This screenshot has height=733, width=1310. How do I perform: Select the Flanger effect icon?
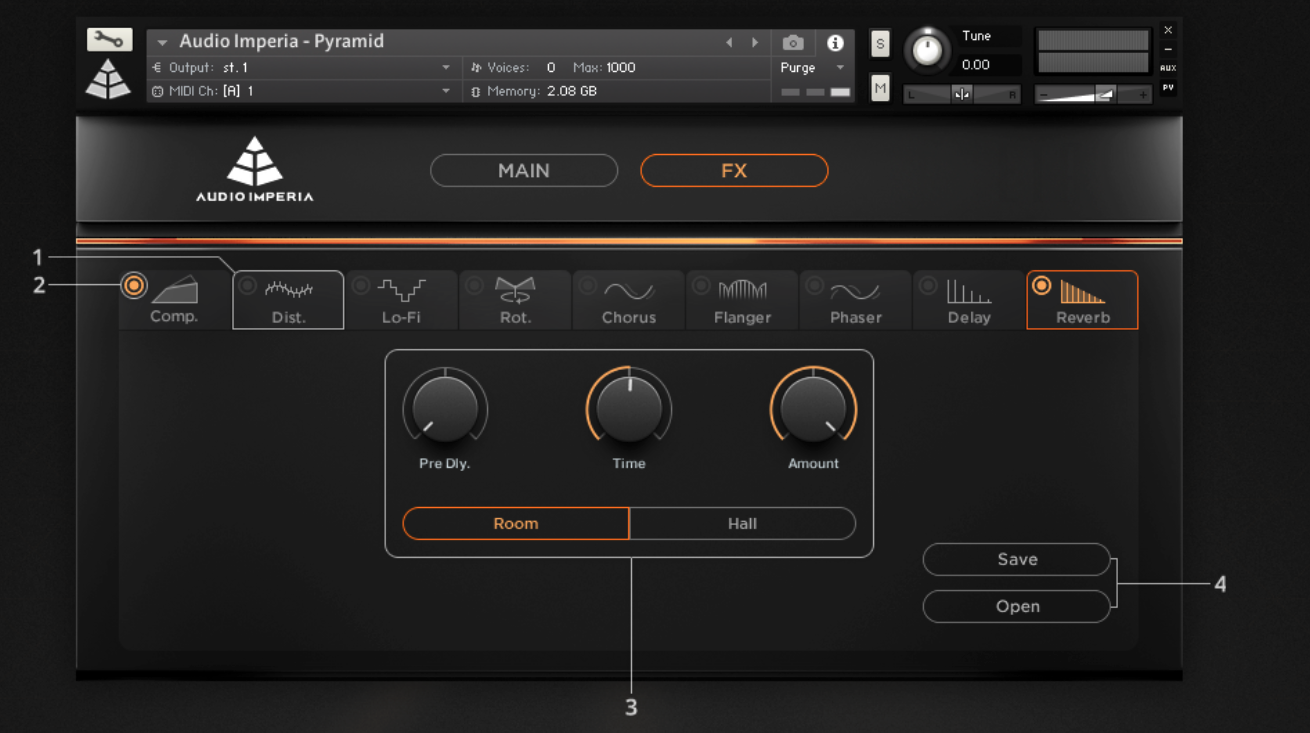(742, 299)
